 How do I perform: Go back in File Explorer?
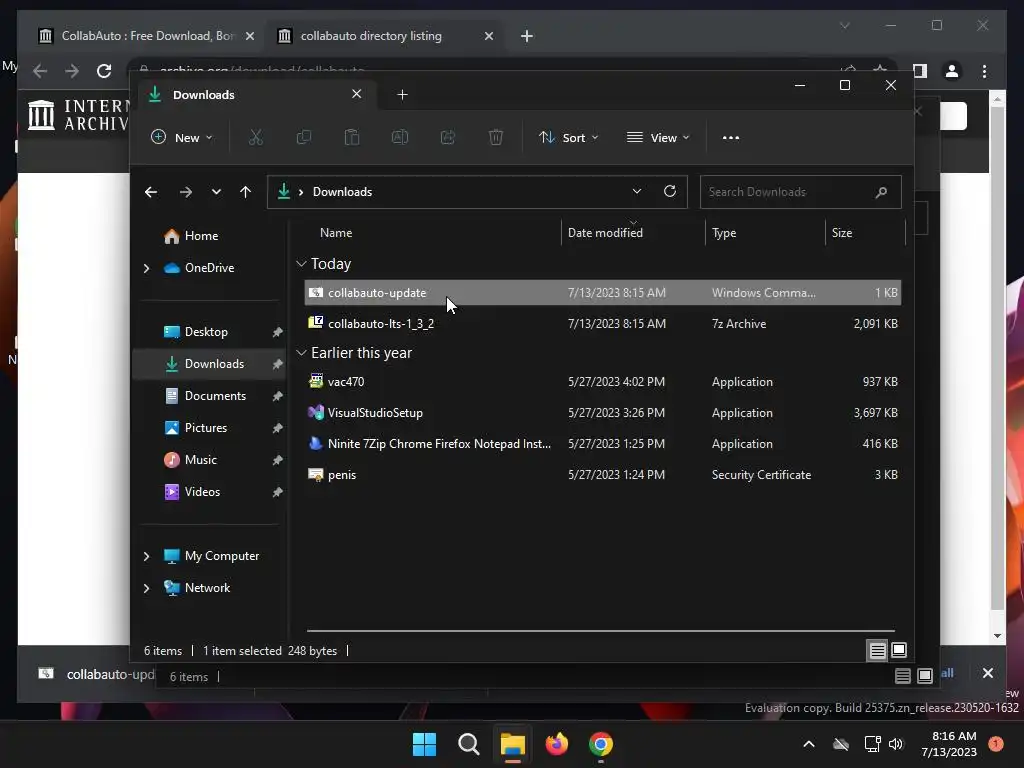click(x=151, y=192)
